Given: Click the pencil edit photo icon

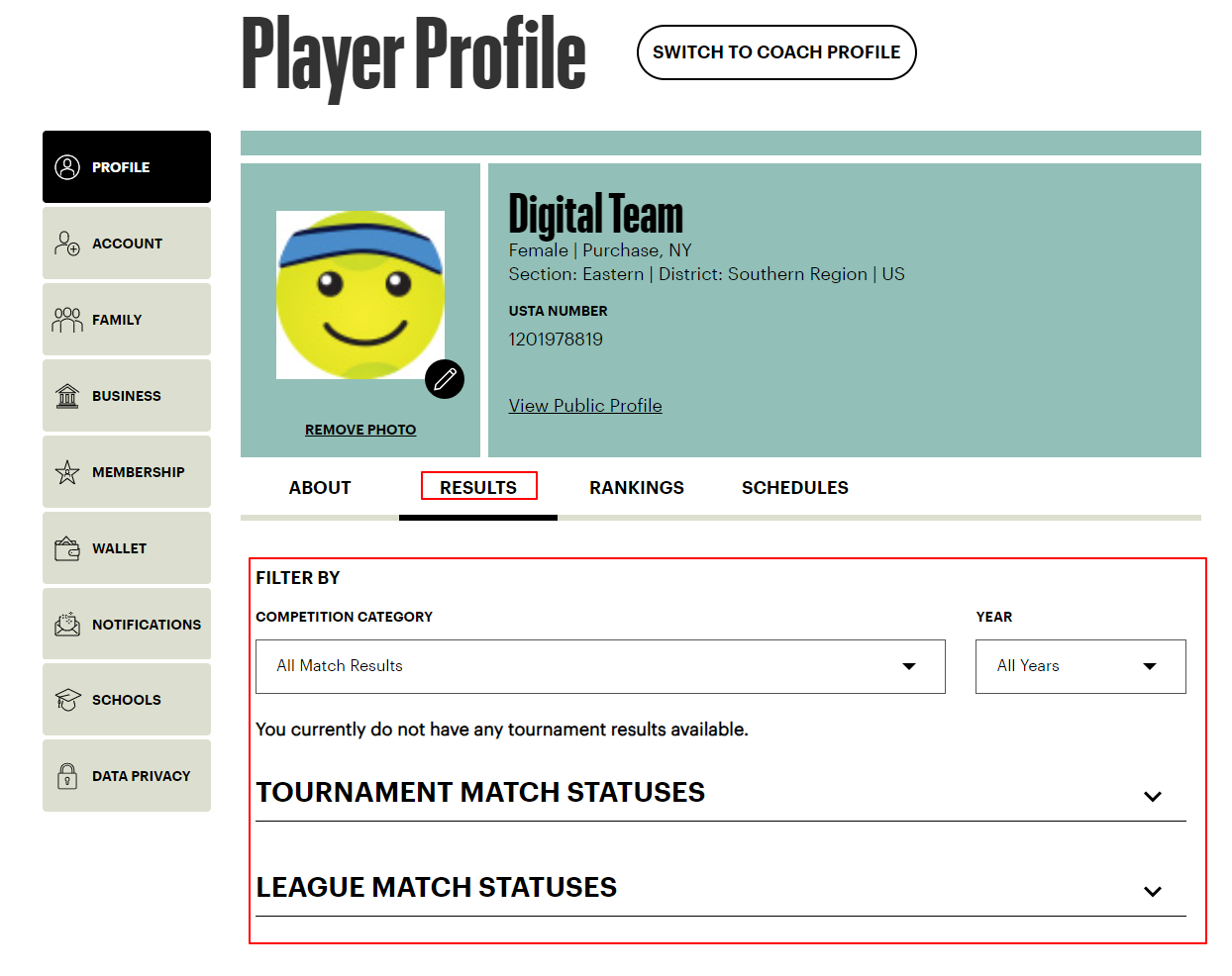Looking at the screenshot, I should coord(445,379).
